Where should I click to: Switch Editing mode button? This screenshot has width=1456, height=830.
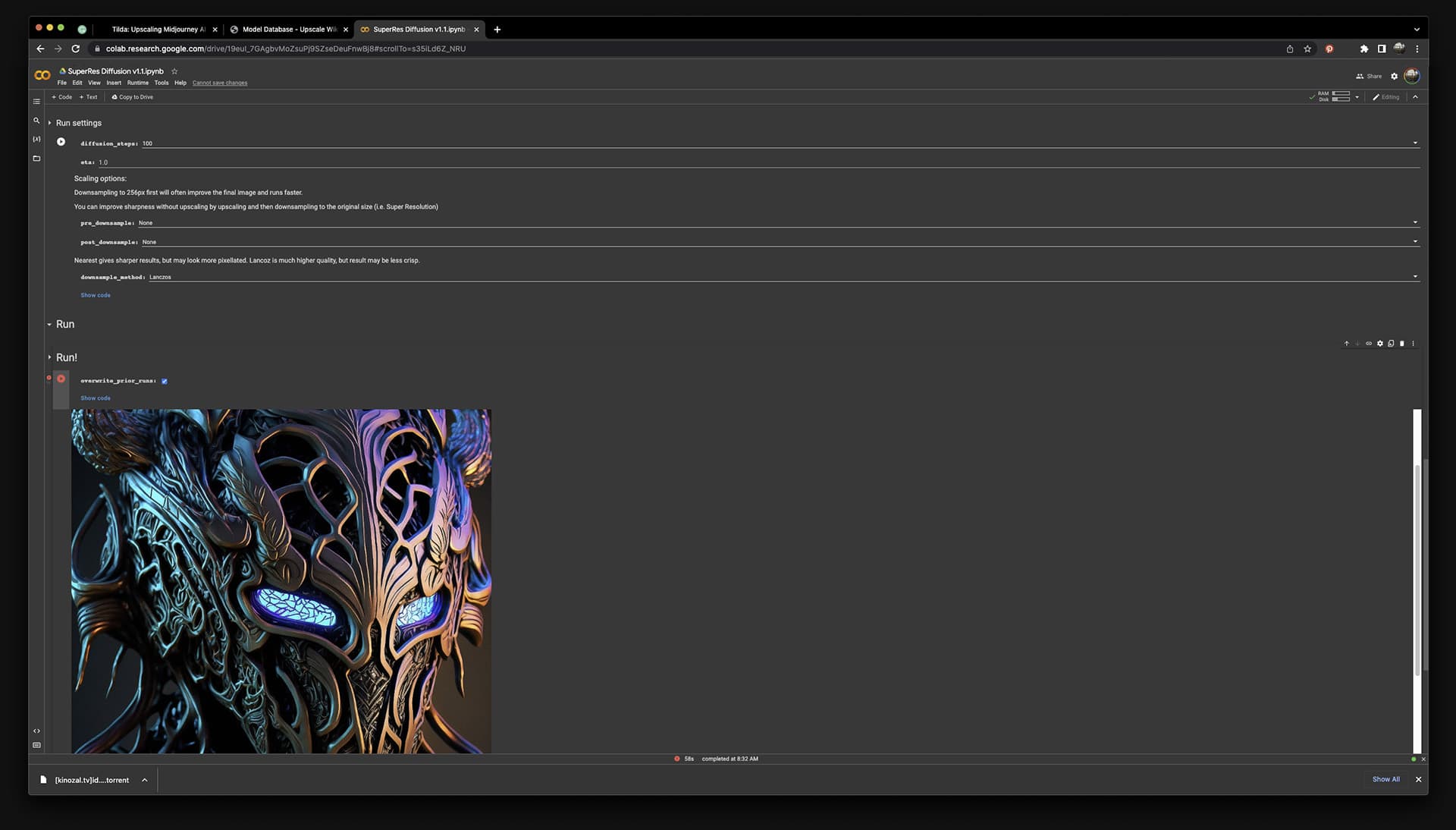pyautogui.click(x=1386, y=97)
